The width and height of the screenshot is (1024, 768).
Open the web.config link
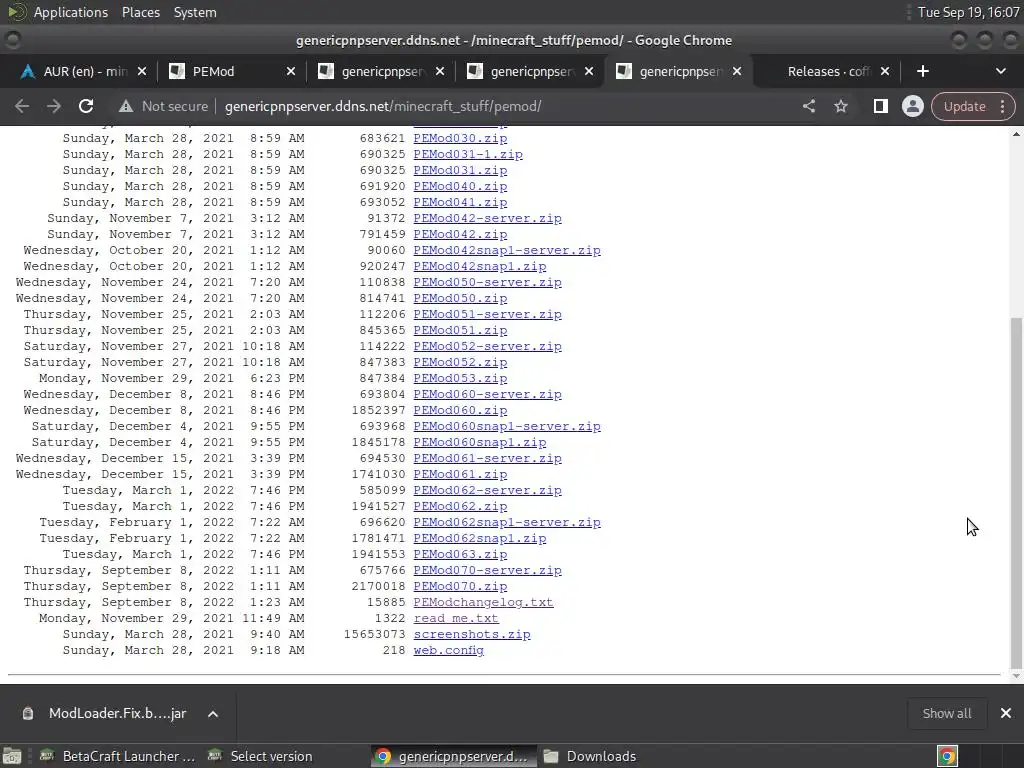[x=449, y=650]
